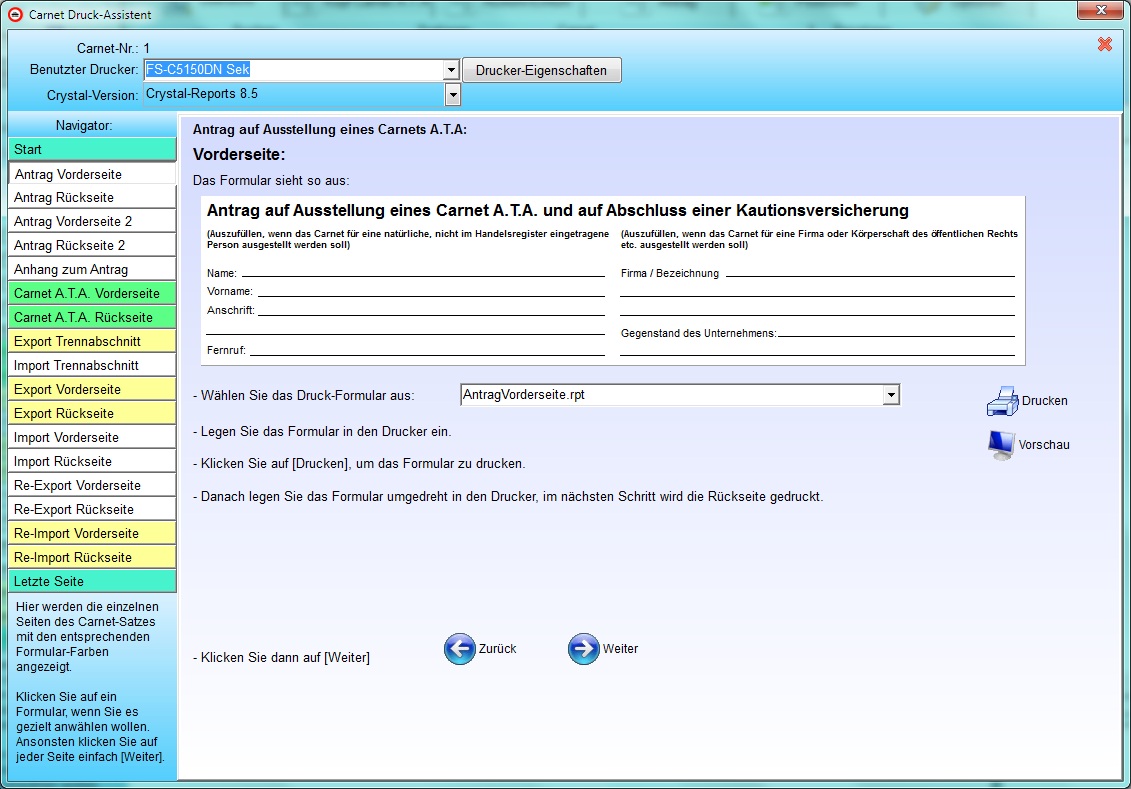Select Export Trennabschnitt in the navigator

pyautogui.click(x=92, y=341)
